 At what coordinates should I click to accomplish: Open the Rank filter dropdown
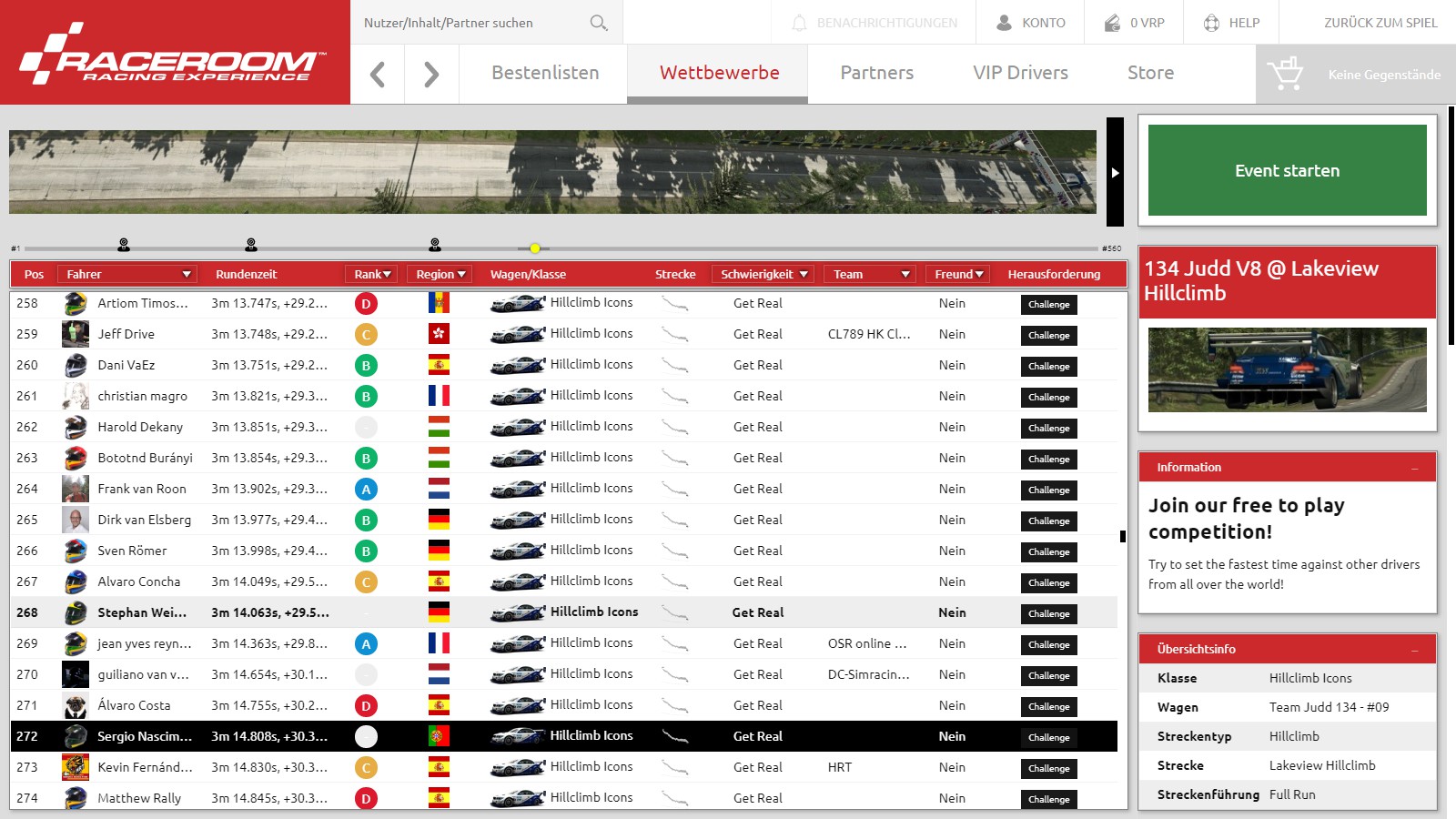[371, 274]
